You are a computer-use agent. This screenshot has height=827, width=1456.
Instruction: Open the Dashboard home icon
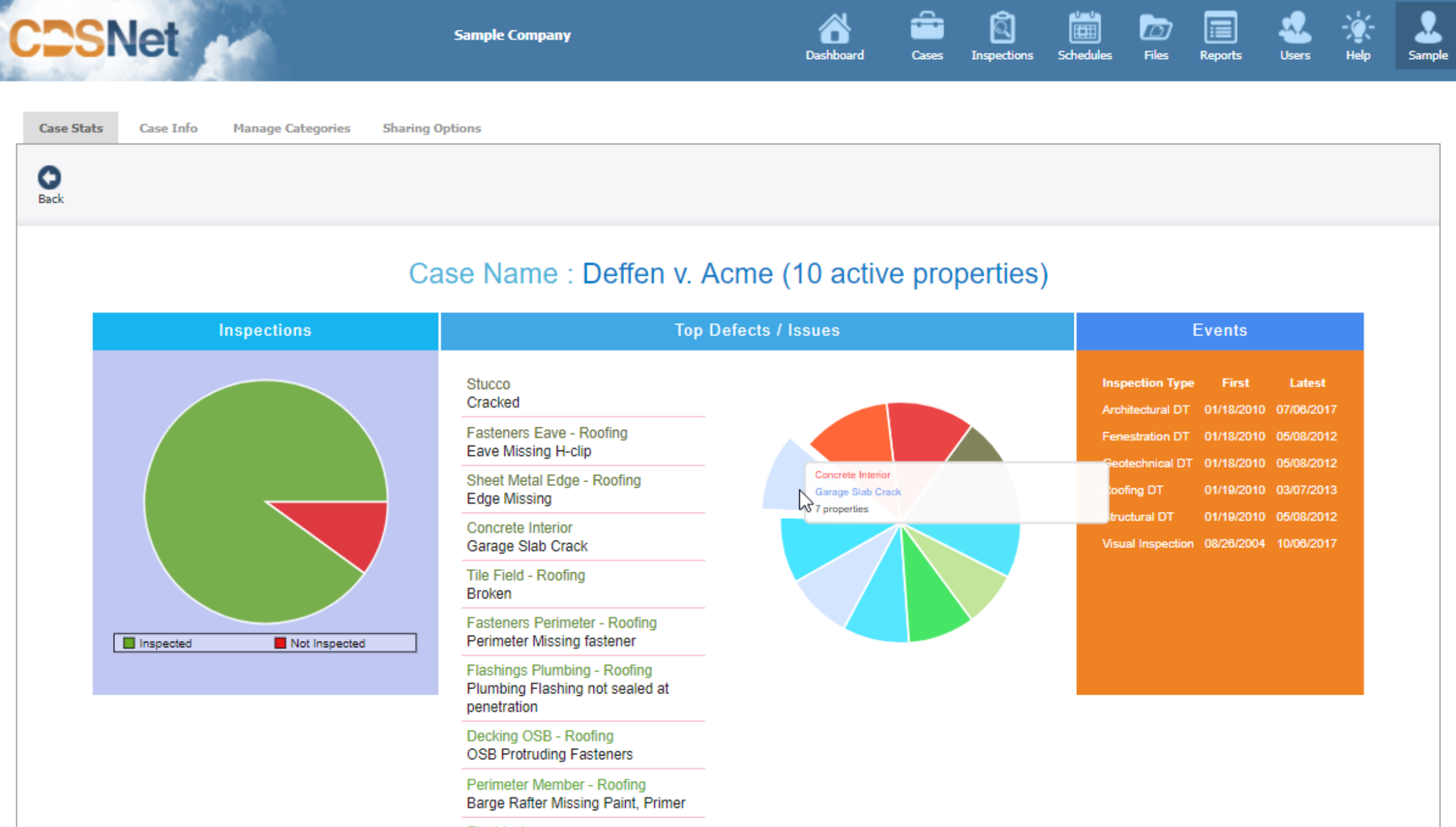tap(834, 29)
